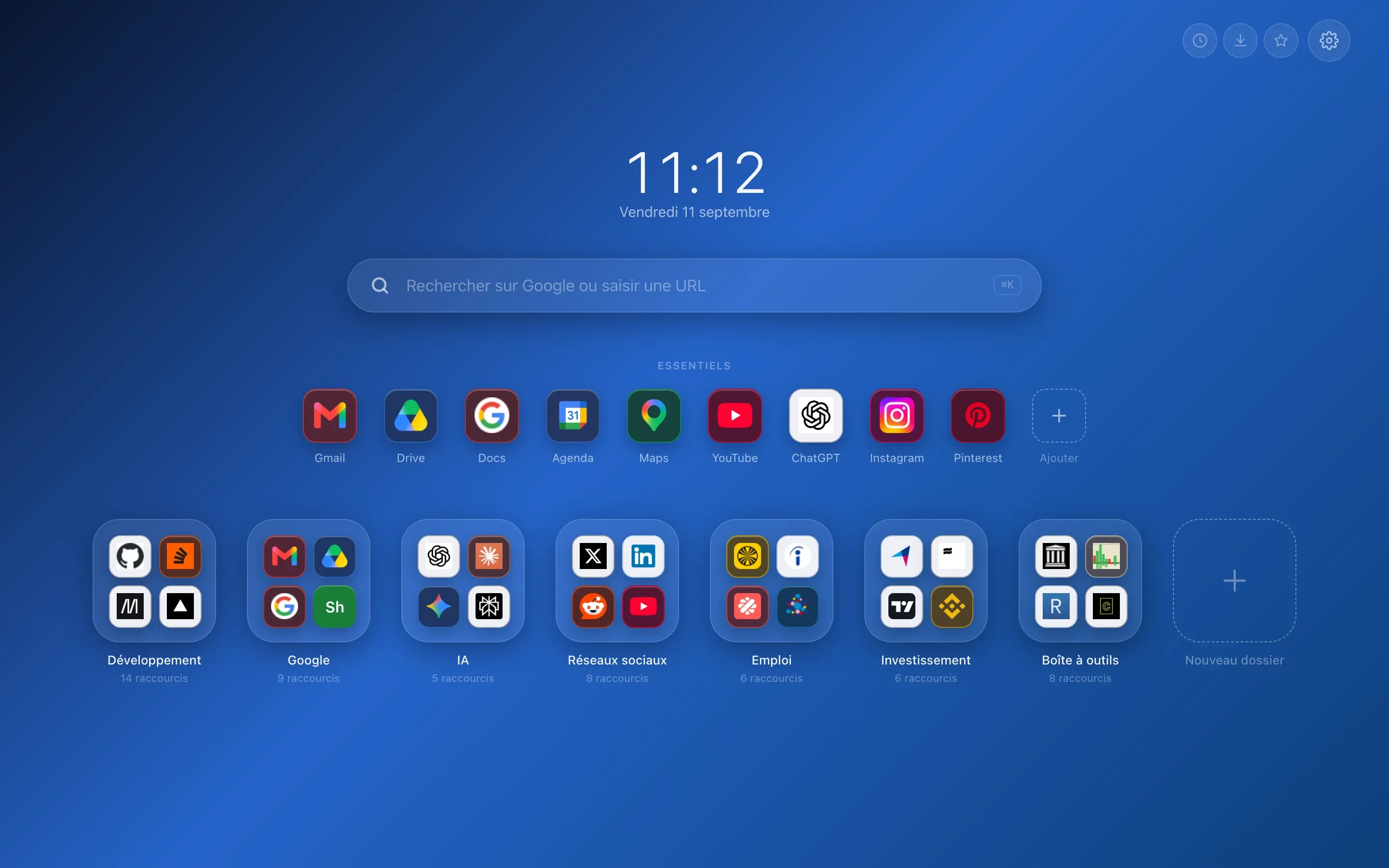Open the Investissement folder label
The width and height of the screenshot is (1389, 868).
(x=926, y=660)
